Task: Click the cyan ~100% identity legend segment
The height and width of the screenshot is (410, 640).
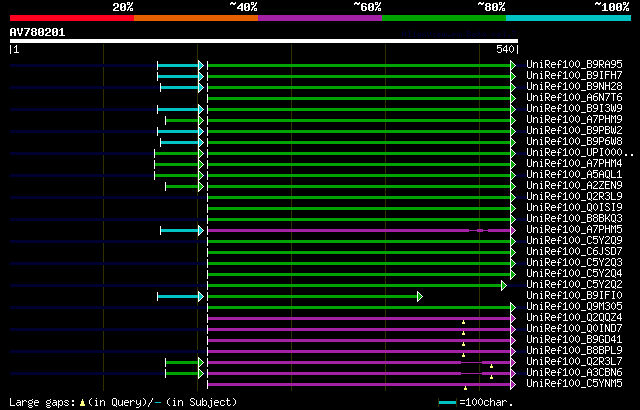Action: (569, 18)
